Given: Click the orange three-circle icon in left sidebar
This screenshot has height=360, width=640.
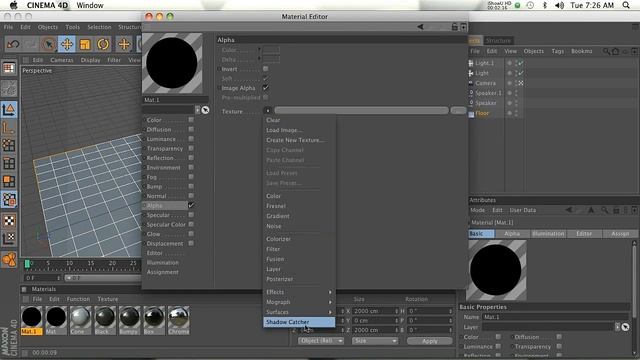Looking at the screenshot, I should 9,259.
